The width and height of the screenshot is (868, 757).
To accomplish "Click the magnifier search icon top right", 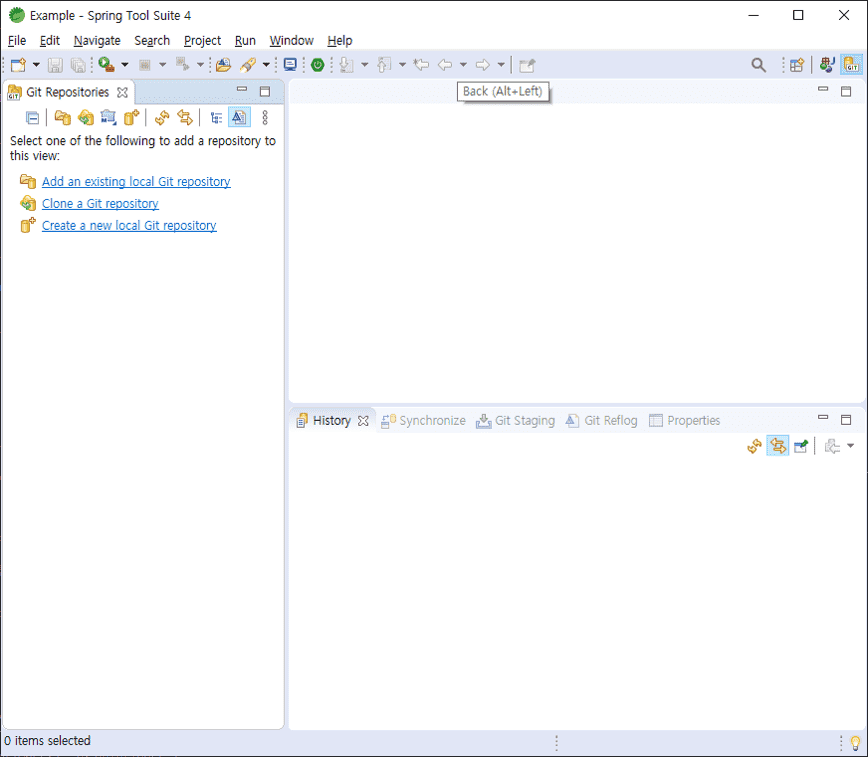I will pyautogui.click(x=759, y=65).
